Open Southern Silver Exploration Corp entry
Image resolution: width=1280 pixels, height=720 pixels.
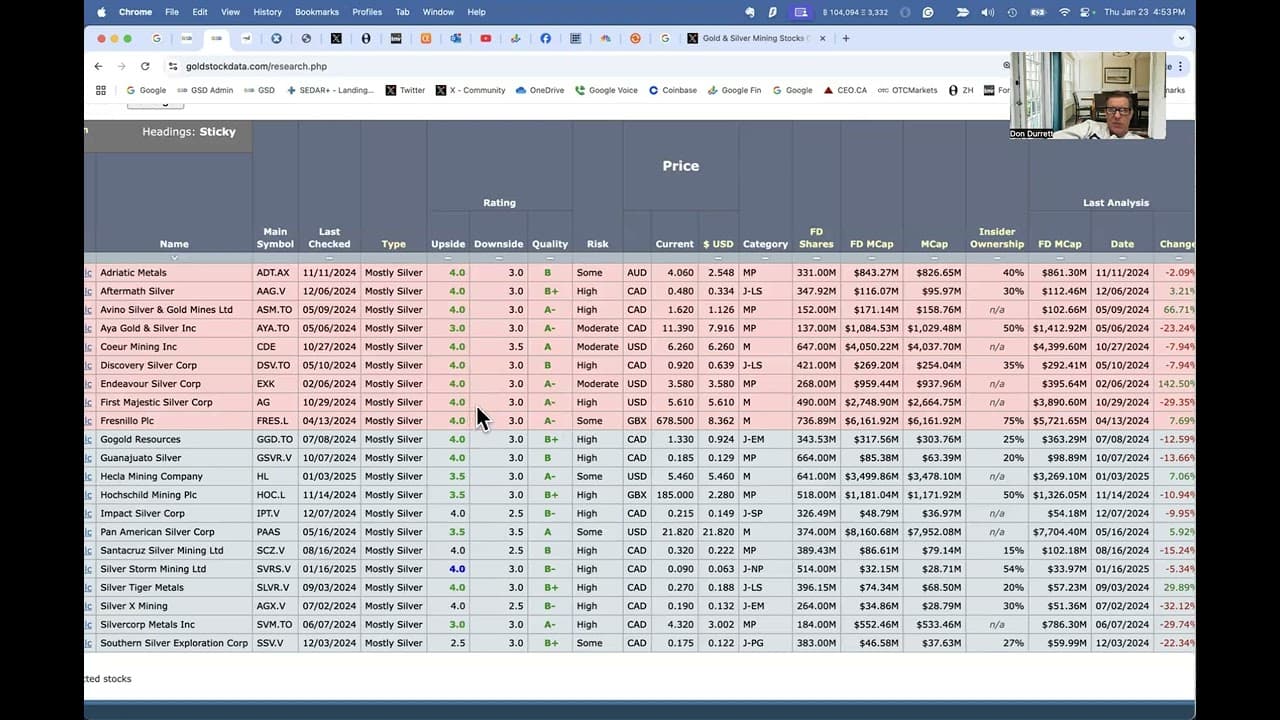coord(174,643)
